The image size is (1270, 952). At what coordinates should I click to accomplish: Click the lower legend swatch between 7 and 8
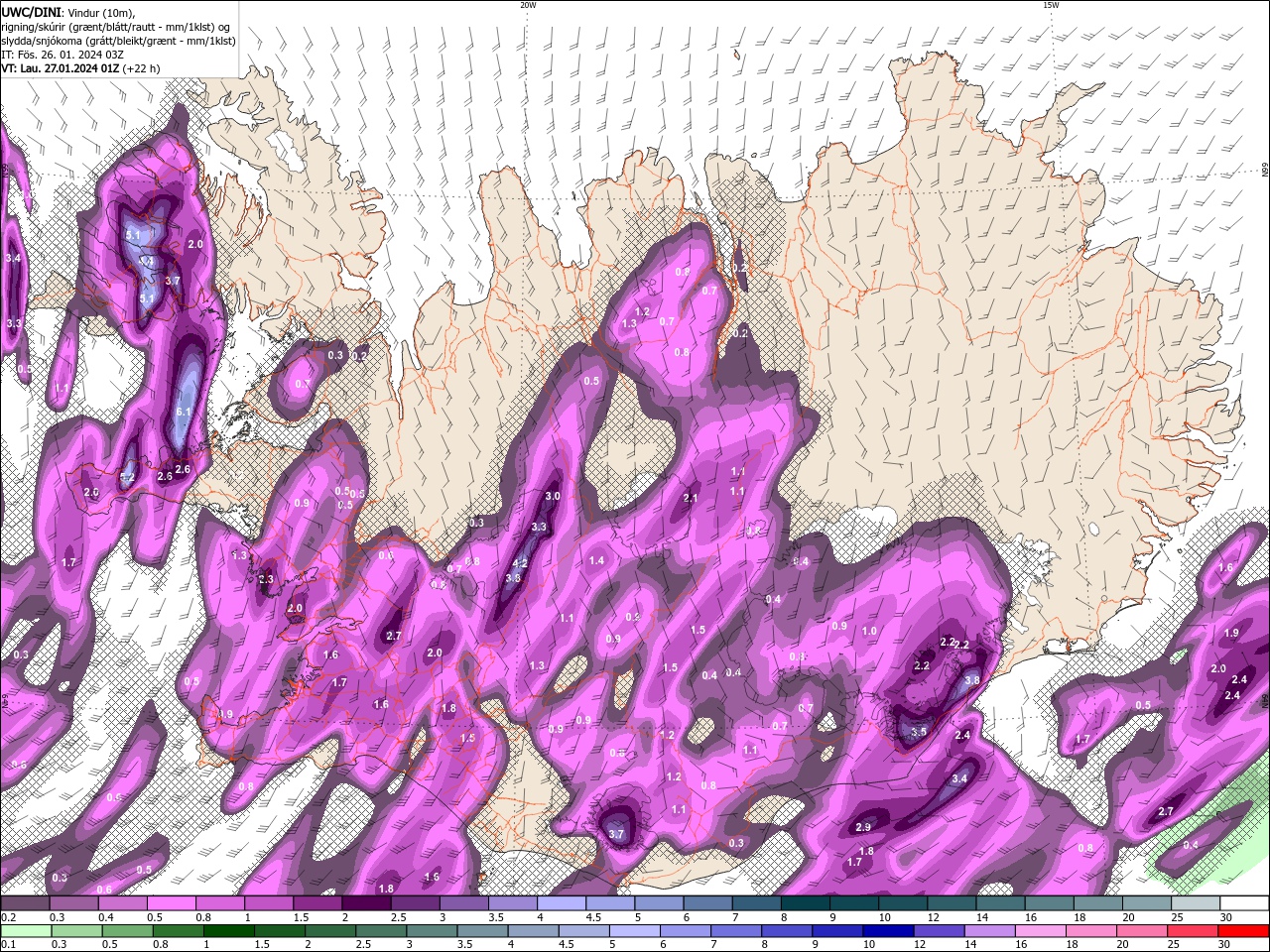coord(736,931)
